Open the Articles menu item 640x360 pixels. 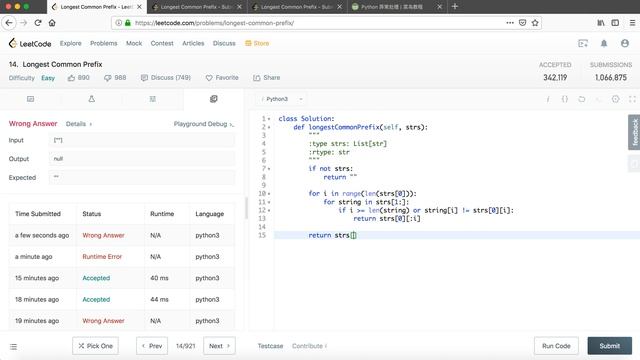(193, 43)
